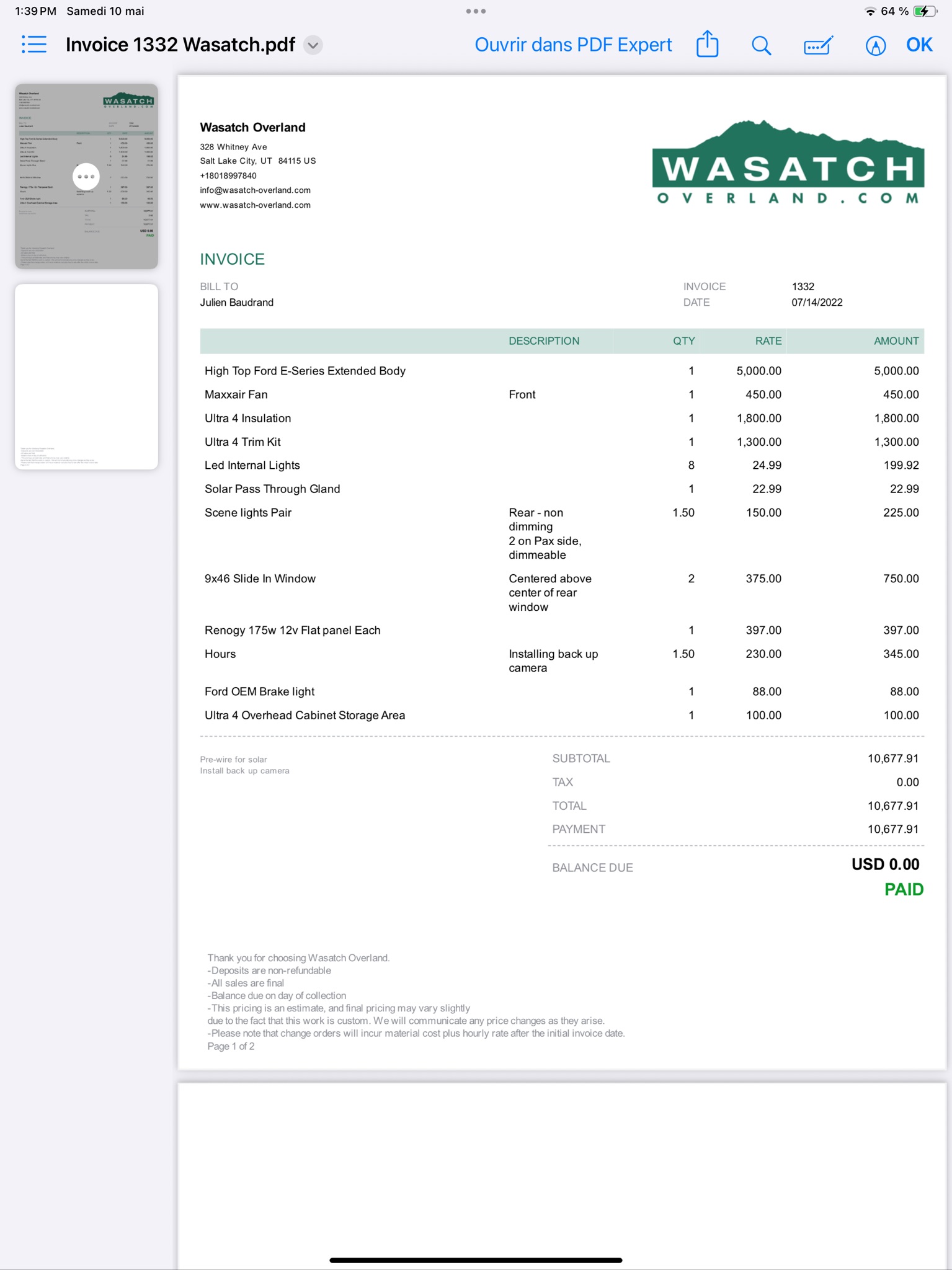Tap the battery indicator icon
Screen dimensions: 952x1270
(923, 11)
